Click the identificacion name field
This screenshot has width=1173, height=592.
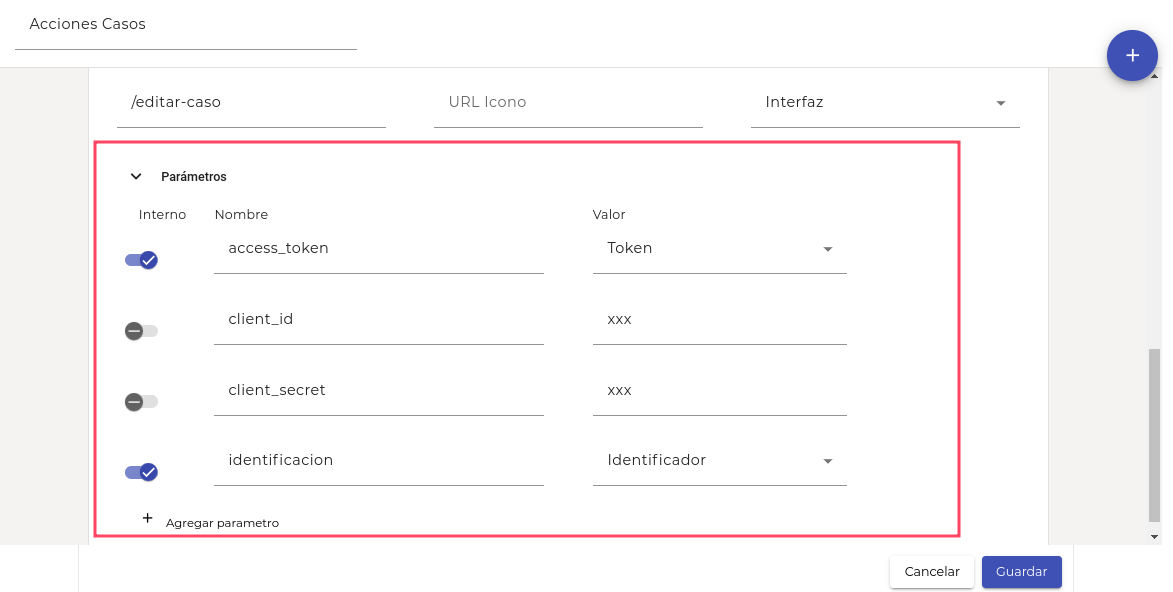(x=378, y=461)
